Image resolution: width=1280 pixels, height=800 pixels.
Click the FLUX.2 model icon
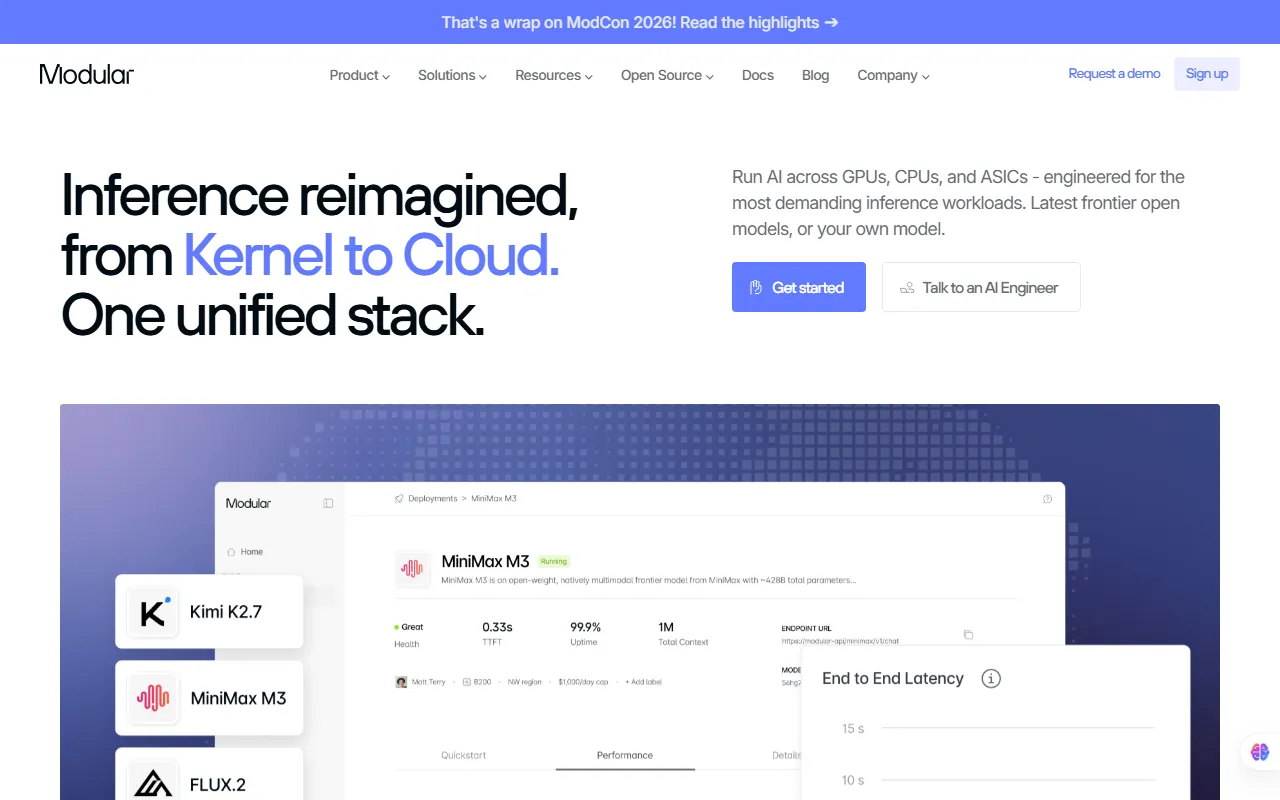pos(153,781)
